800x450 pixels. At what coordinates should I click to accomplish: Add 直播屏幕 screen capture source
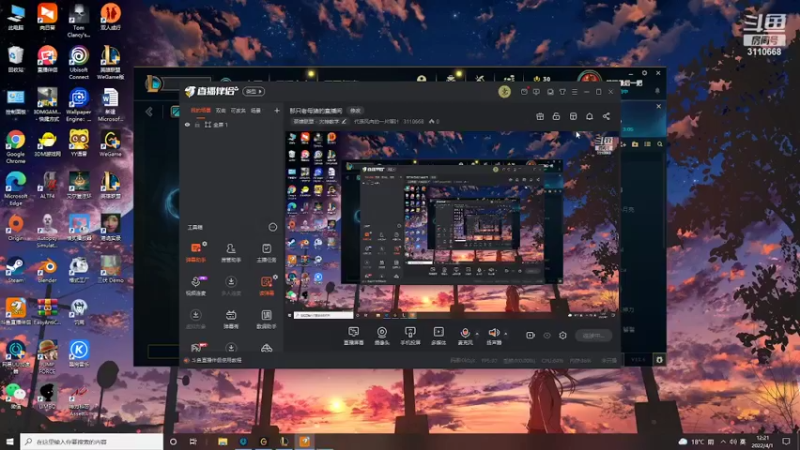click(354, 336)
